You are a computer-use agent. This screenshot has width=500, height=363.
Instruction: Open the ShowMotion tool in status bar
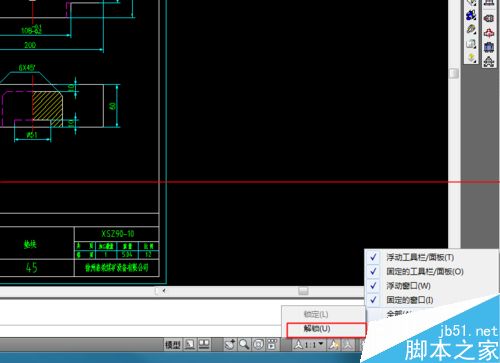272,345
